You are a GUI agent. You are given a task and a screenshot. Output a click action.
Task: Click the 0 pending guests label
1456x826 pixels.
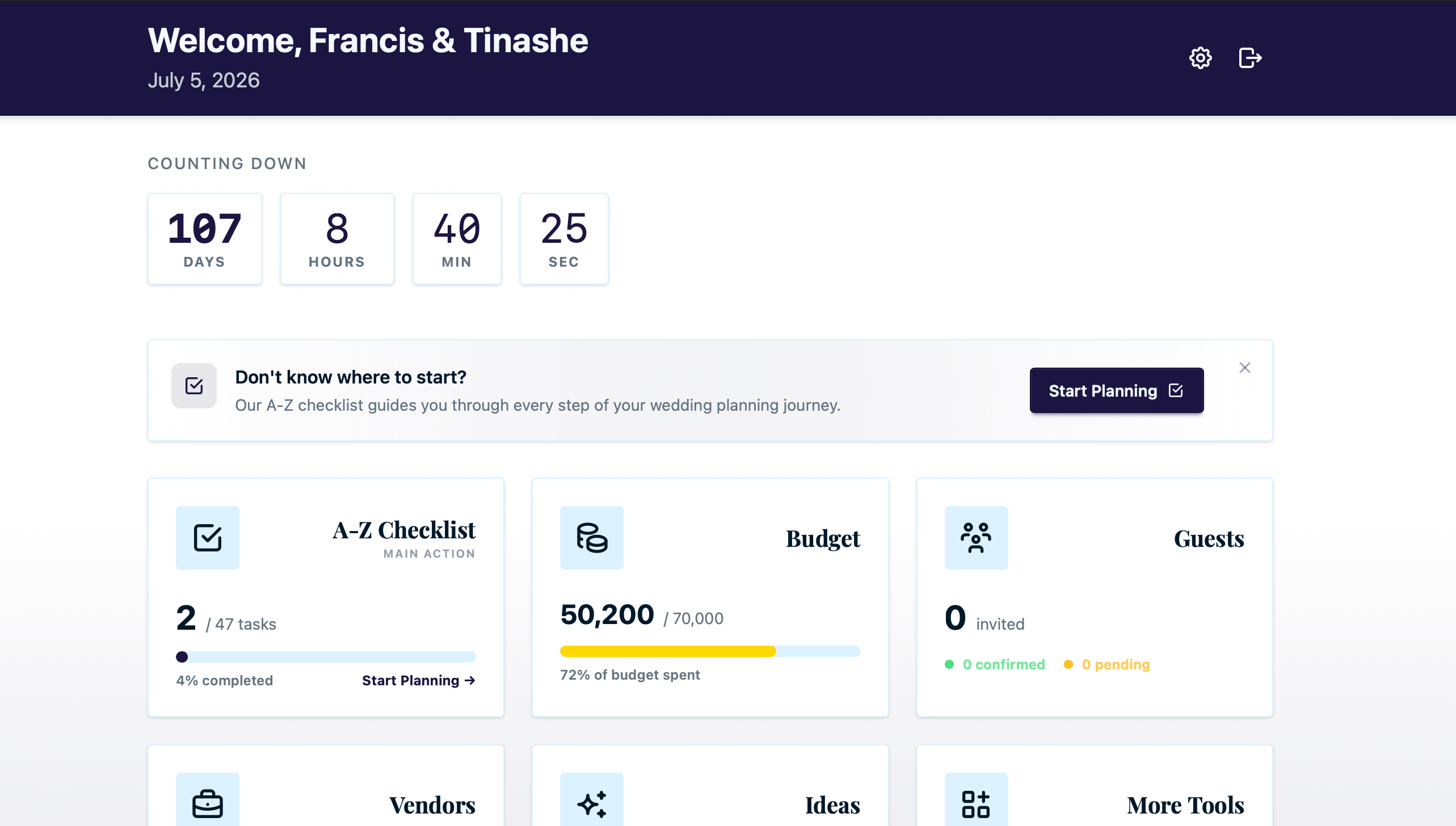coord(1116,664)
